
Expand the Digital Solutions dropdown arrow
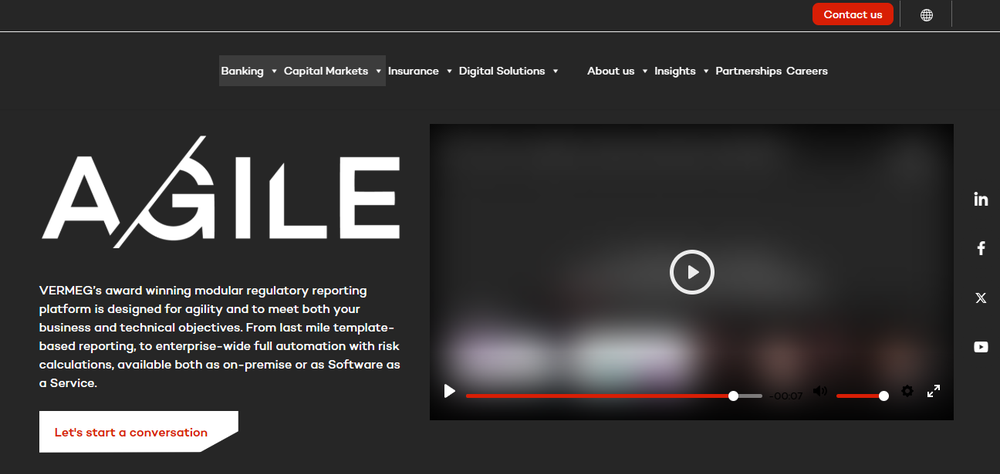coord(555,71)
